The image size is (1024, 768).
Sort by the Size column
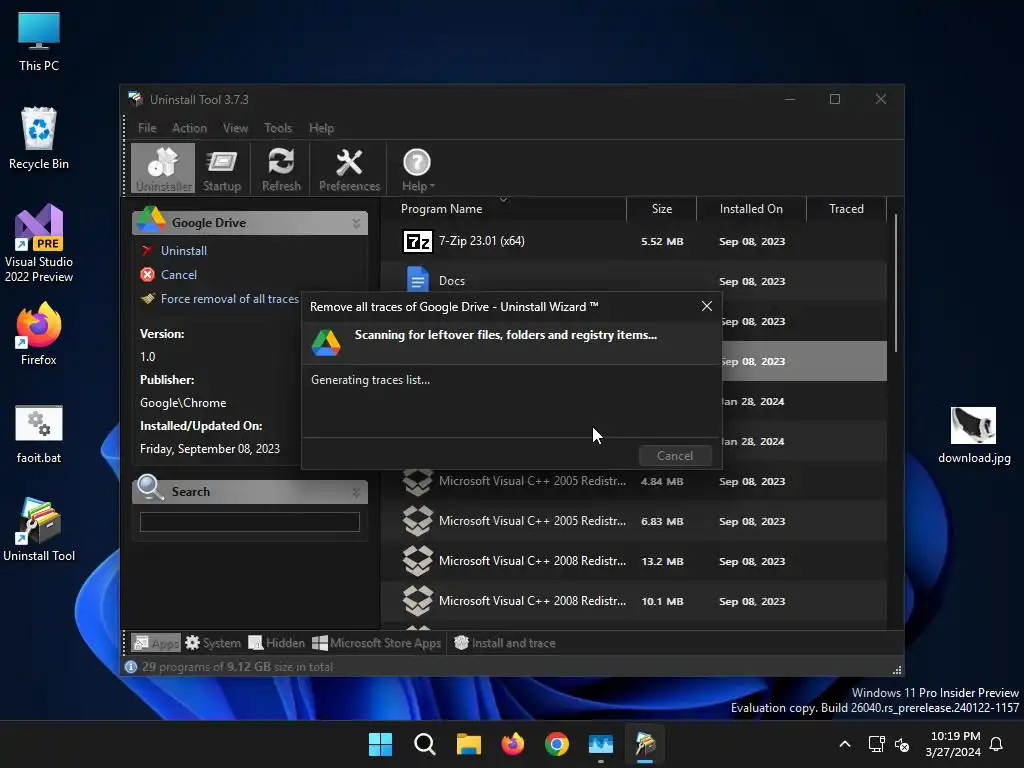662,209
